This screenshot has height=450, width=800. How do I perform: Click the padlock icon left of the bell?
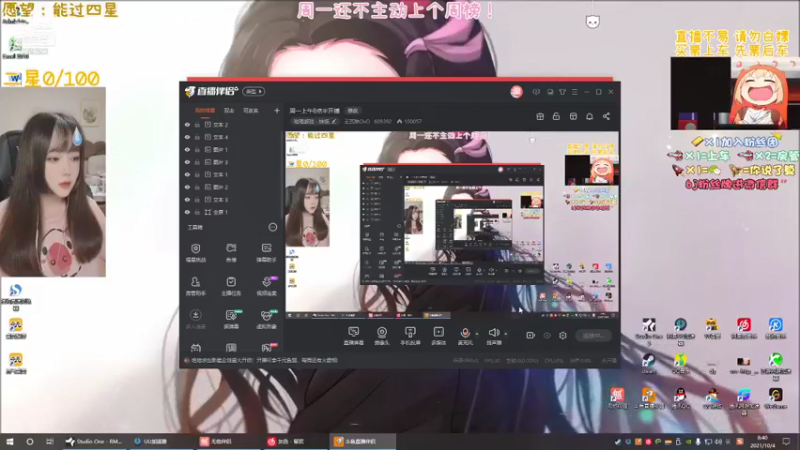[556, 116]
